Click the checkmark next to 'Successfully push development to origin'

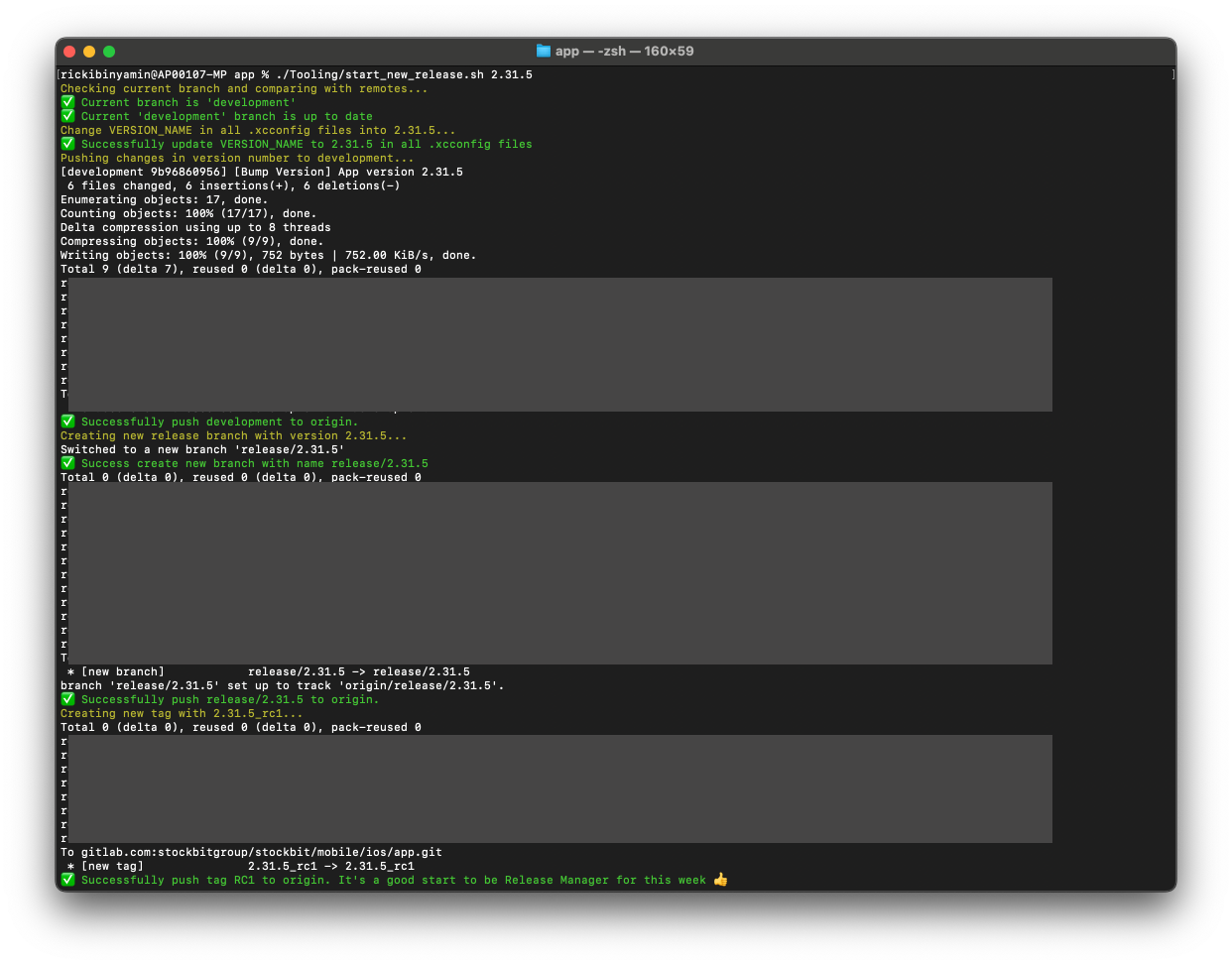tap(67, 422)
